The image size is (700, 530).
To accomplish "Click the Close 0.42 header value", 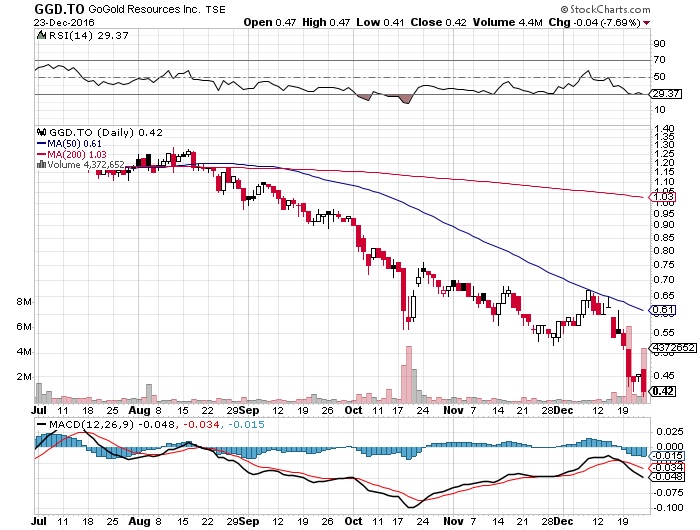I will pos(438,22).
